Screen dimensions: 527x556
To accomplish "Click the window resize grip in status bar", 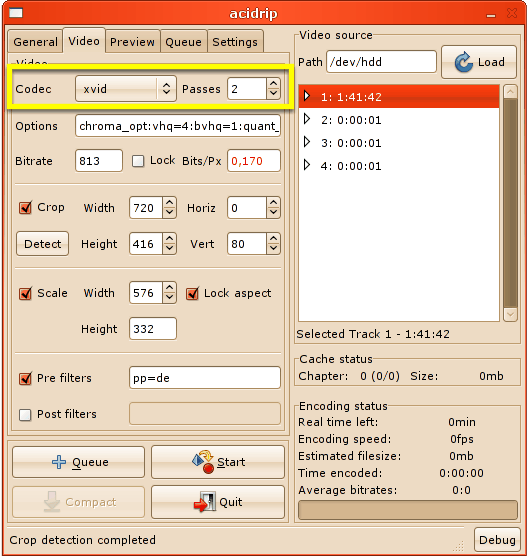I will (x=459, y=546).
